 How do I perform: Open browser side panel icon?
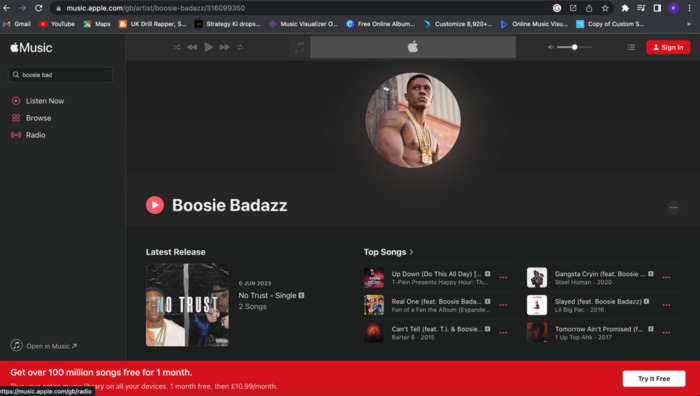(x=657, y=8)
